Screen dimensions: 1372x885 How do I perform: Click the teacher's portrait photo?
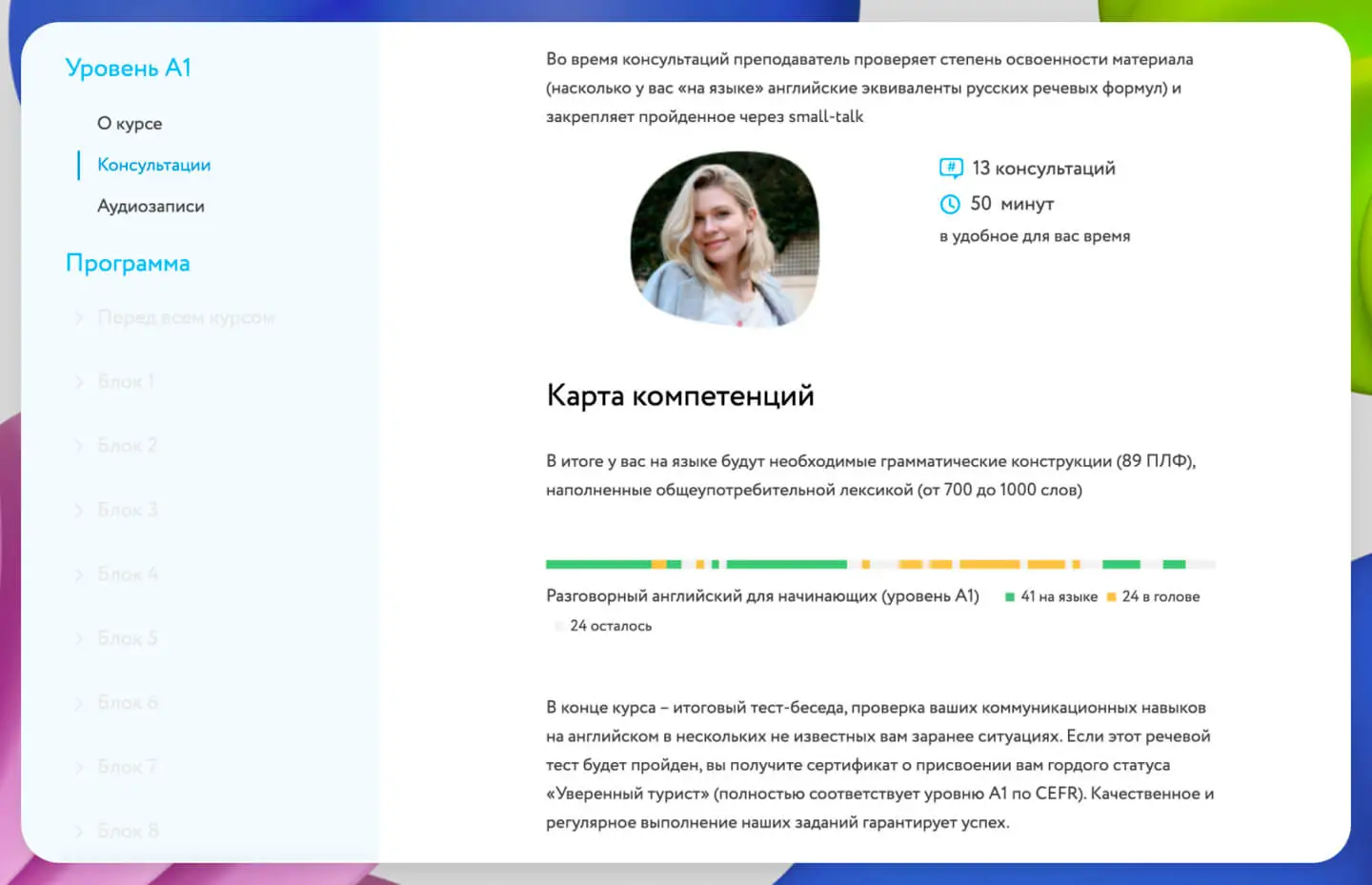[x=725, y=238]
